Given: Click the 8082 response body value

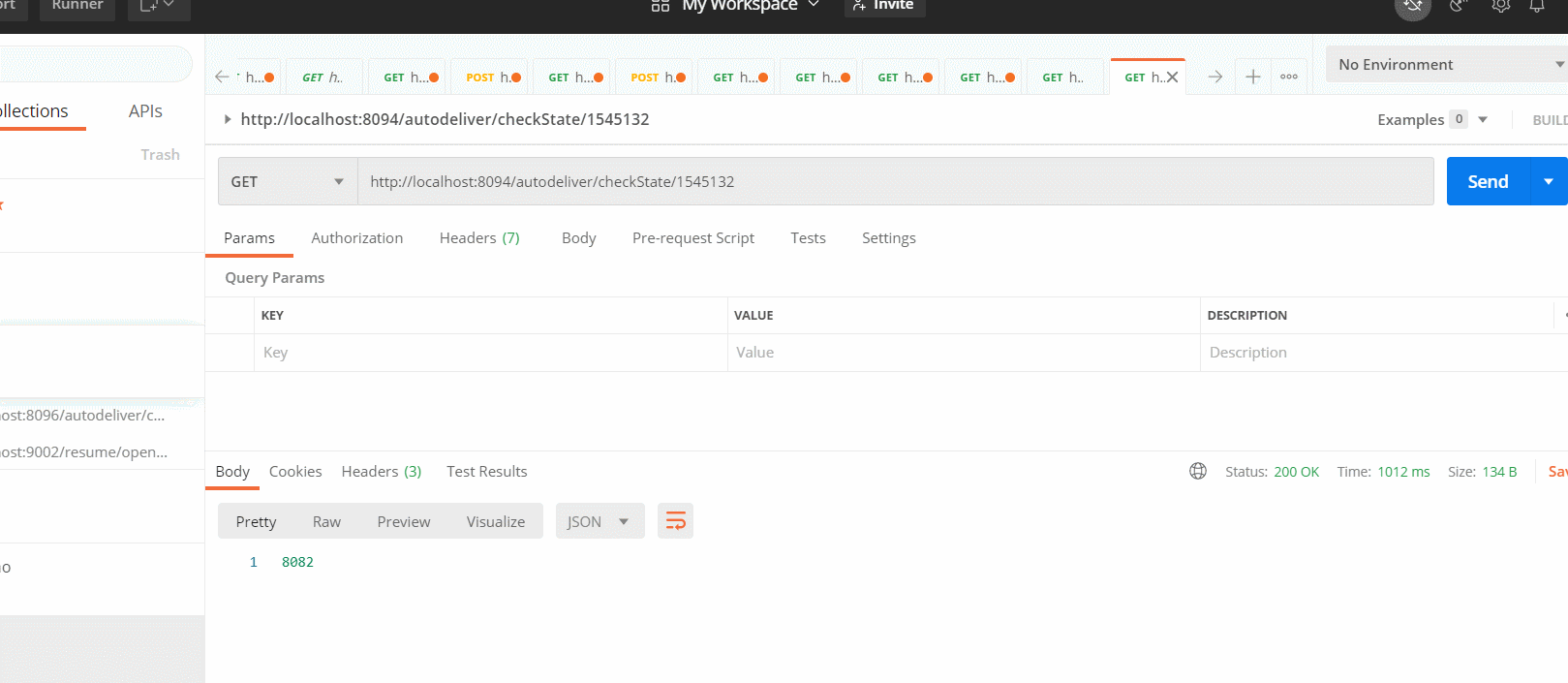Looking at the screenshot, I should click(297, 562).
